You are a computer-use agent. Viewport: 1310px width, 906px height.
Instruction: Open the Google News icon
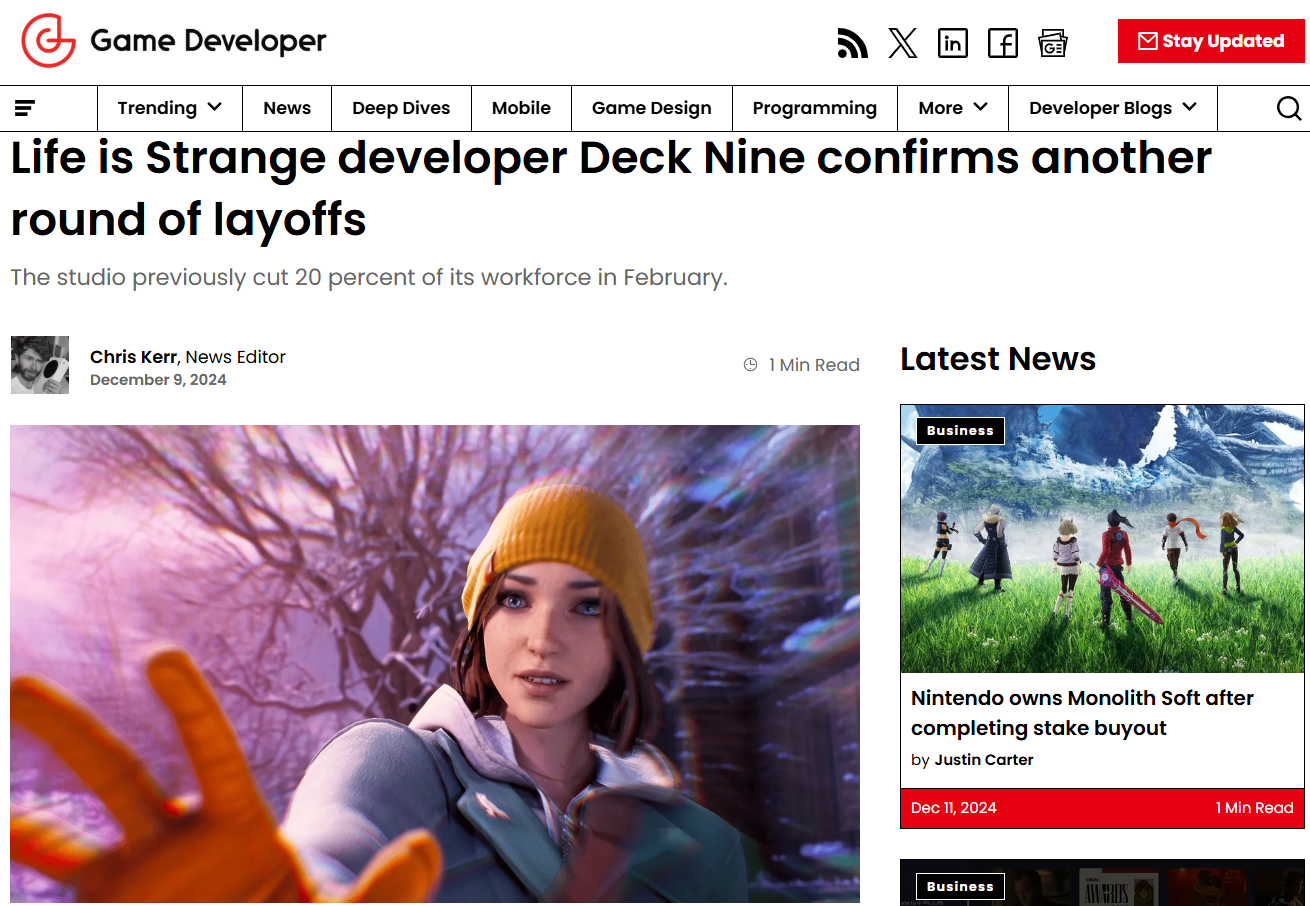click(1053, 43)
